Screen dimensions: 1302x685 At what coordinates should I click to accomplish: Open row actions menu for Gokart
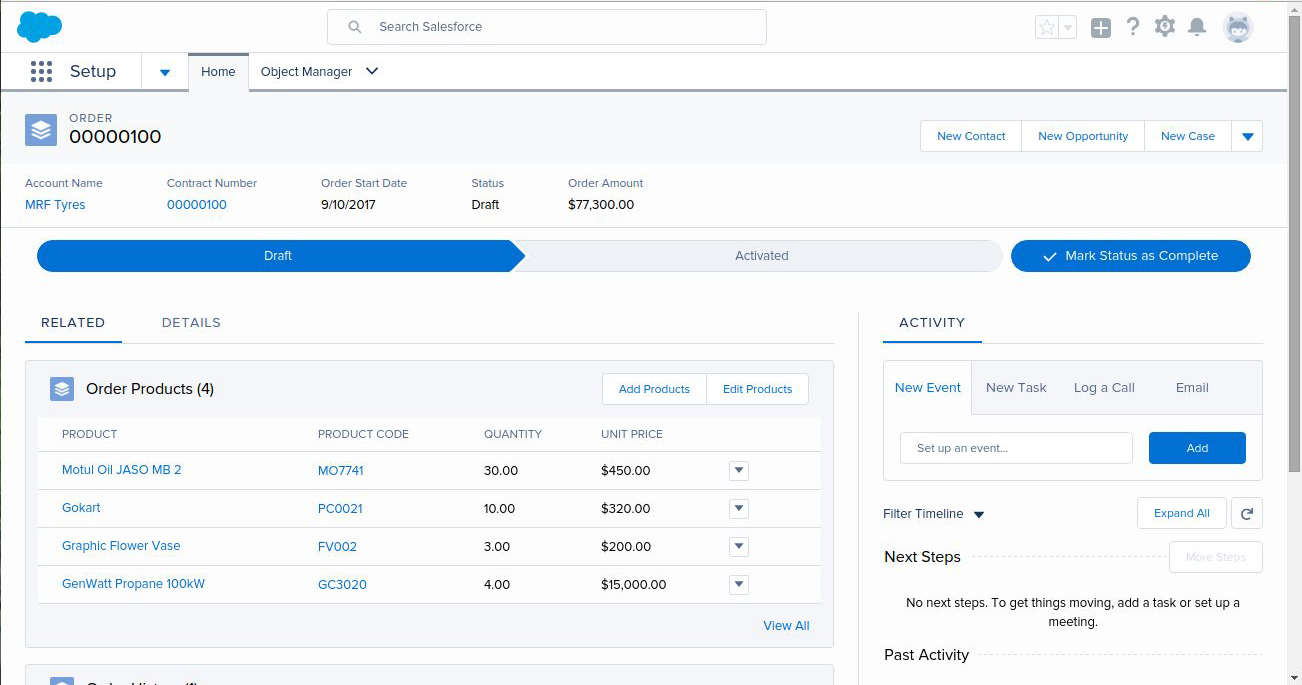coord(739,508)
